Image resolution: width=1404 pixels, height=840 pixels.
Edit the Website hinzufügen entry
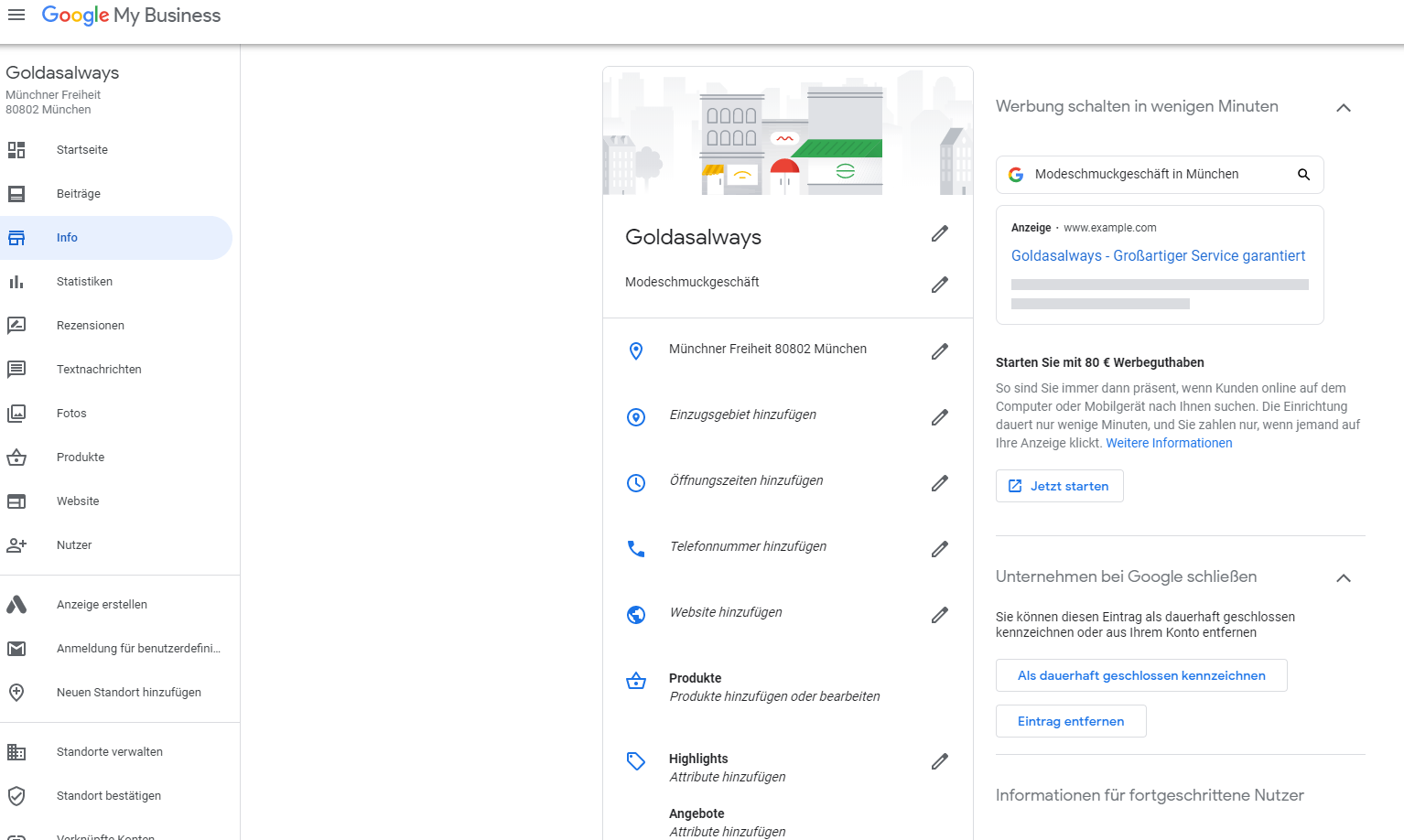coord(940,615)
